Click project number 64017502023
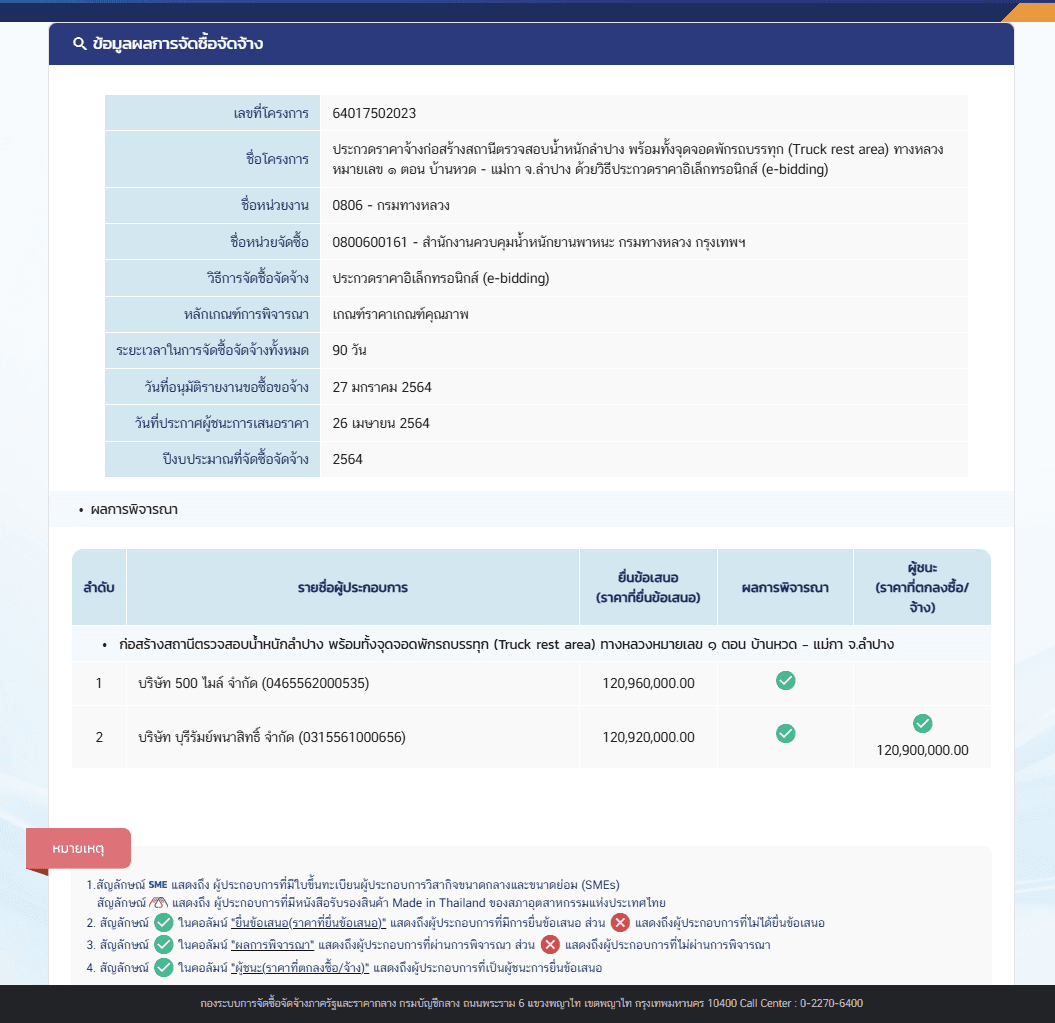This screenshot has height=1023, width=1055. pyautogui.click(x=374, y=113)
